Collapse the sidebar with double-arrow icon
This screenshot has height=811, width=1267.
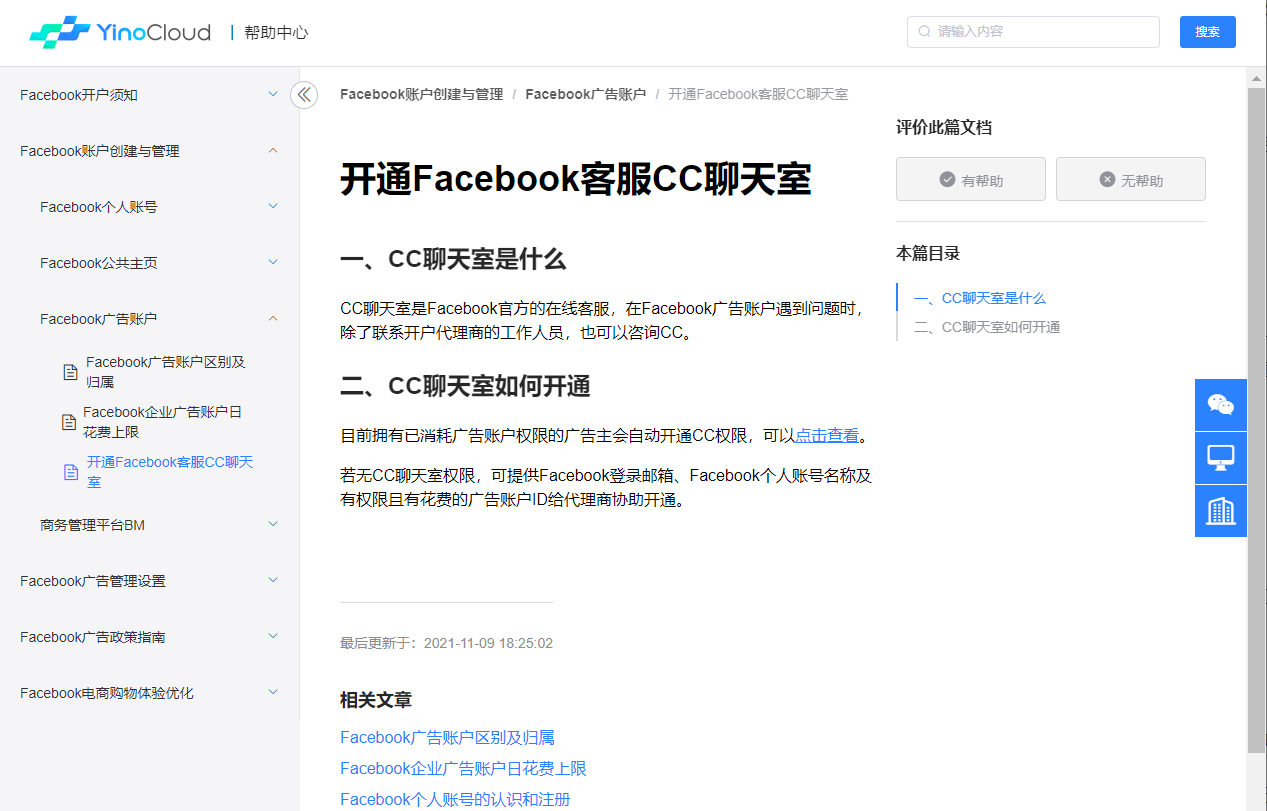point(304,95)
